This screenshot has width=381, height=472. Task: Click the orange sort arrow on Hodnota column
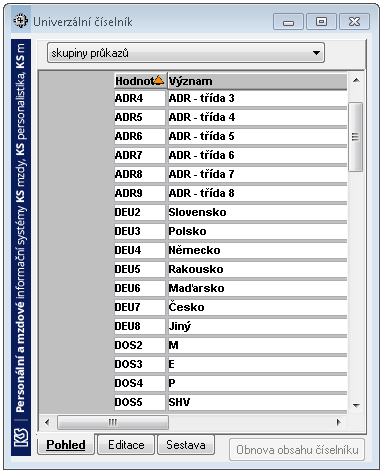159,80
